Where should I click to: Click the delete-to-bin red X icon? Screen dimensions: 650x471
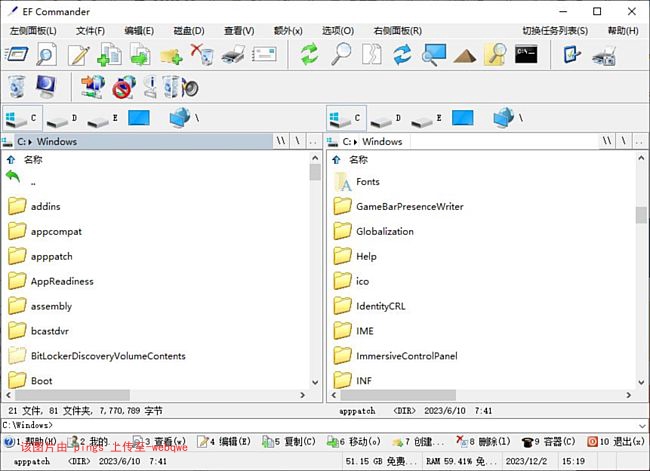coord(202,55)
